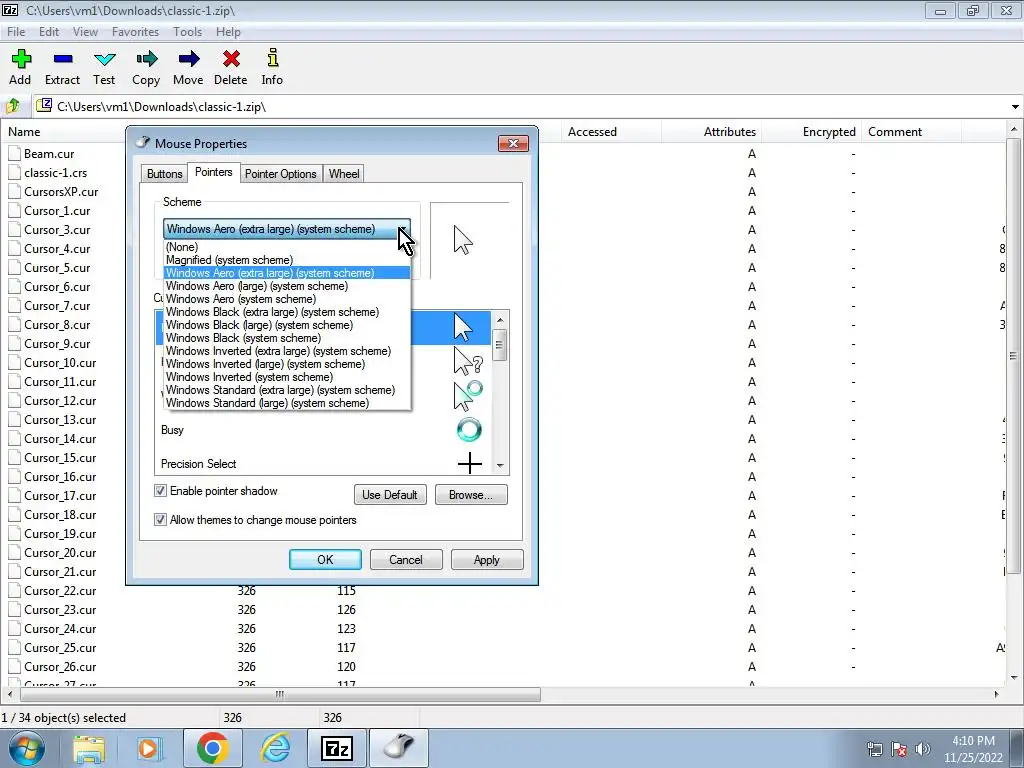Collapse the Scheme combo box dropdown arrow
Image resolution: width=1024 pixels, height=768 pixels.
coord(403,229)
